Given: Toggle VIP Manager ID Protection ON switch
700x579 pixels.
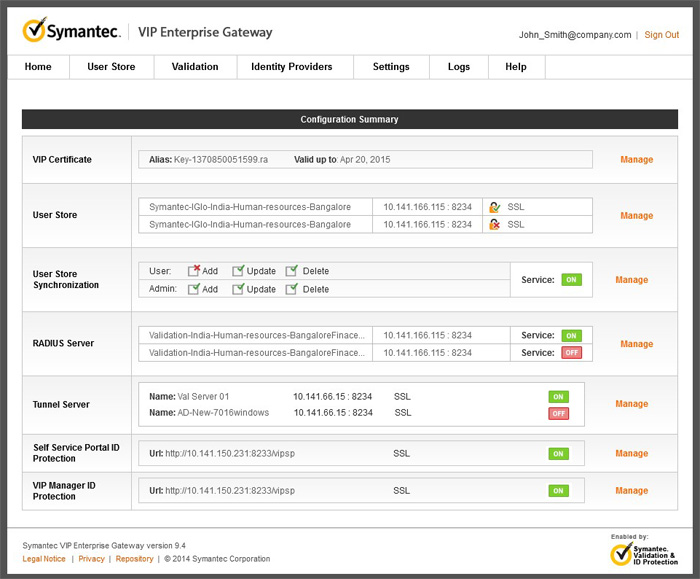Looking at the screenshot, I should 558,491.
